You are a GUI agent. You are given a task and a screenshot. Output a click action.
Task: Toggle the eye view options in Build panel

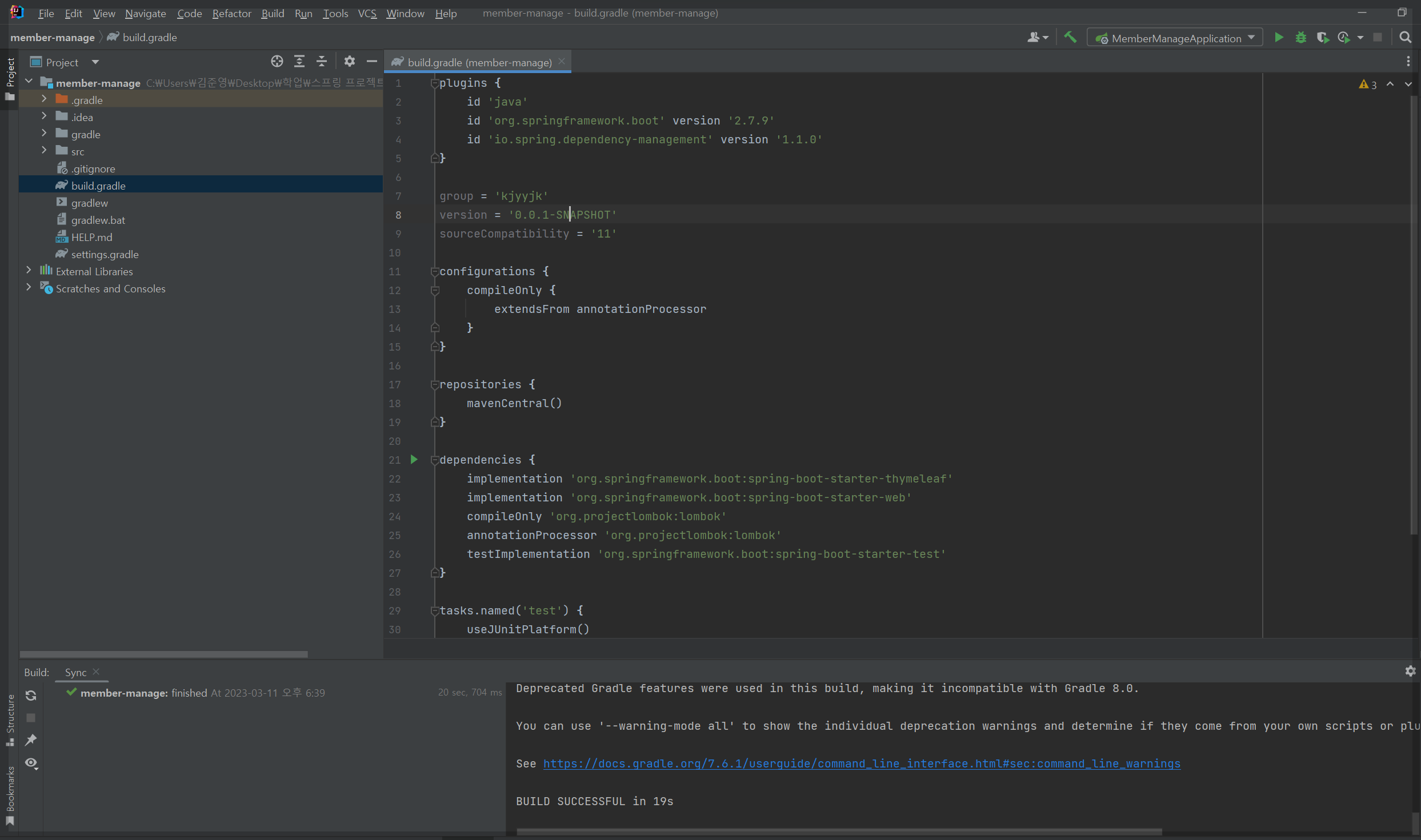click(31, 763)
